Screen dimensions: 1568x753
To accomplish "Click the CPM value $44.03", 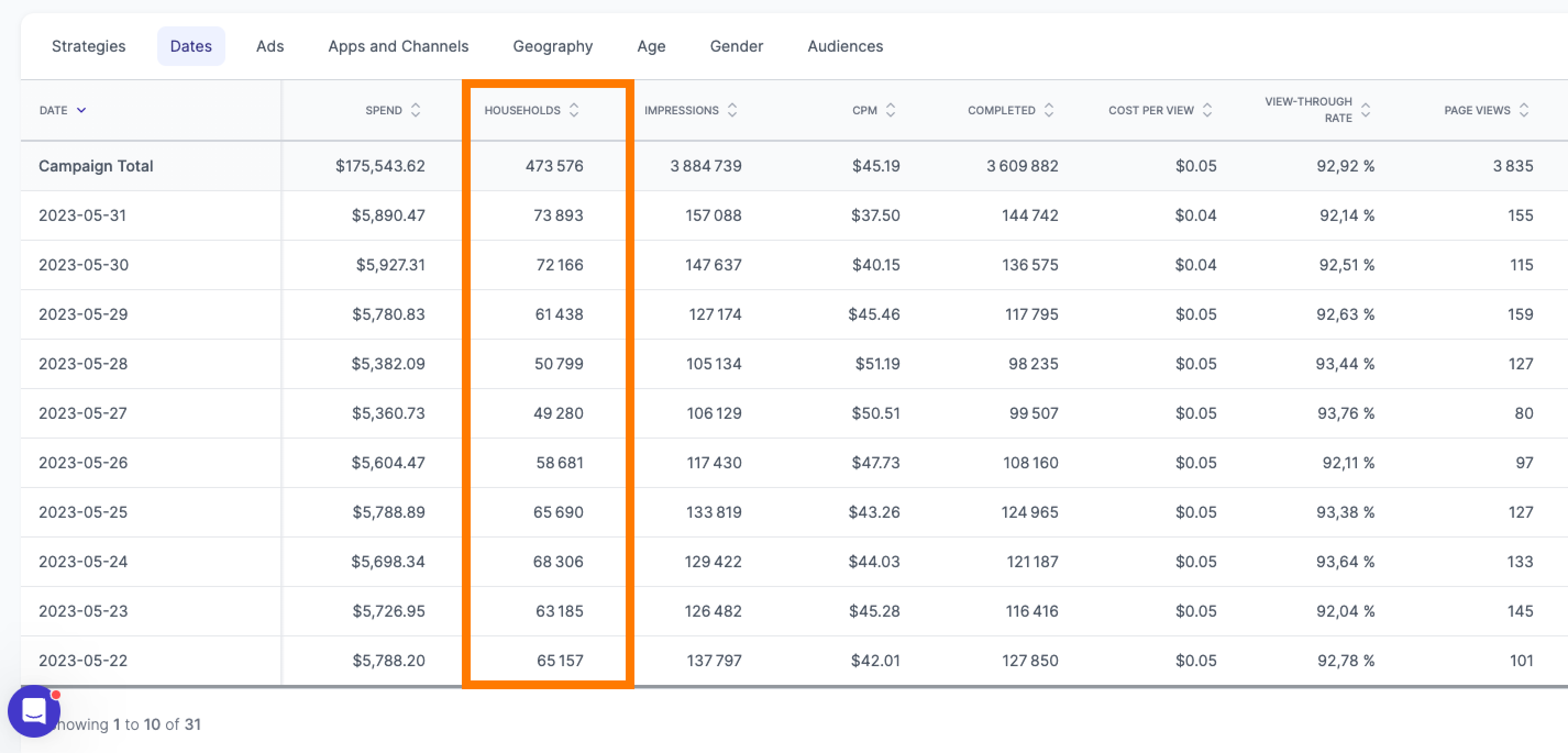I will [x=874, y=561].
